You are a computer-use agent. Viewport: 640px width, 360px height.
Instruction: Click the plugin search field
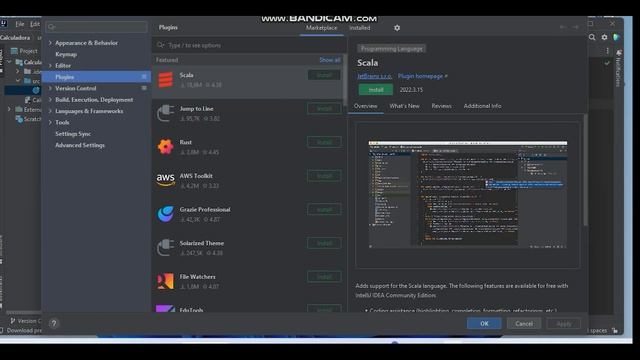tap(249, 45)
